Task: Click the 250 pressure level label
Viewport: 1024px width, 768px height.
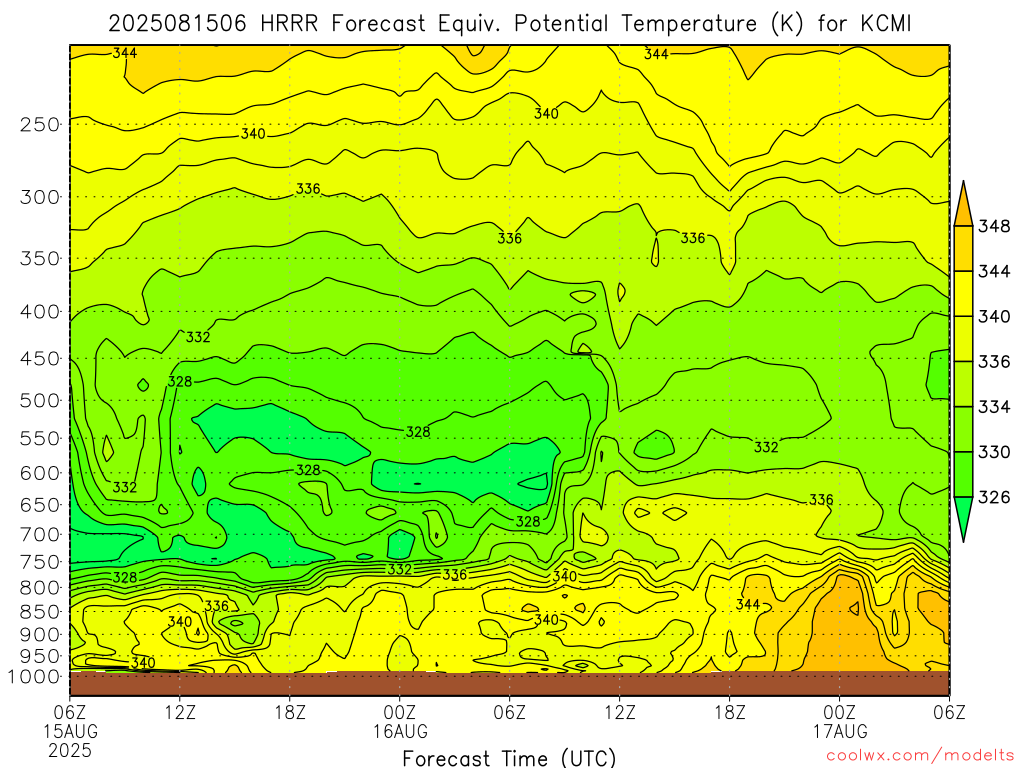Action: click(x=40, y=124)
